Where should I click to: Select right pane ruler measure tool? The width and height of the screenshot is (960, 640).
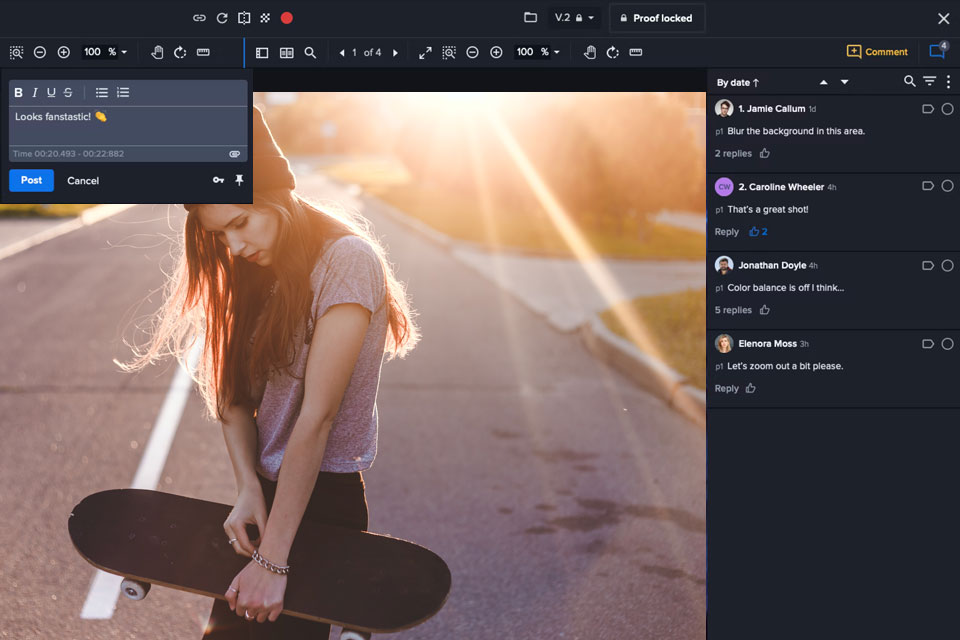tap(636, 53)
